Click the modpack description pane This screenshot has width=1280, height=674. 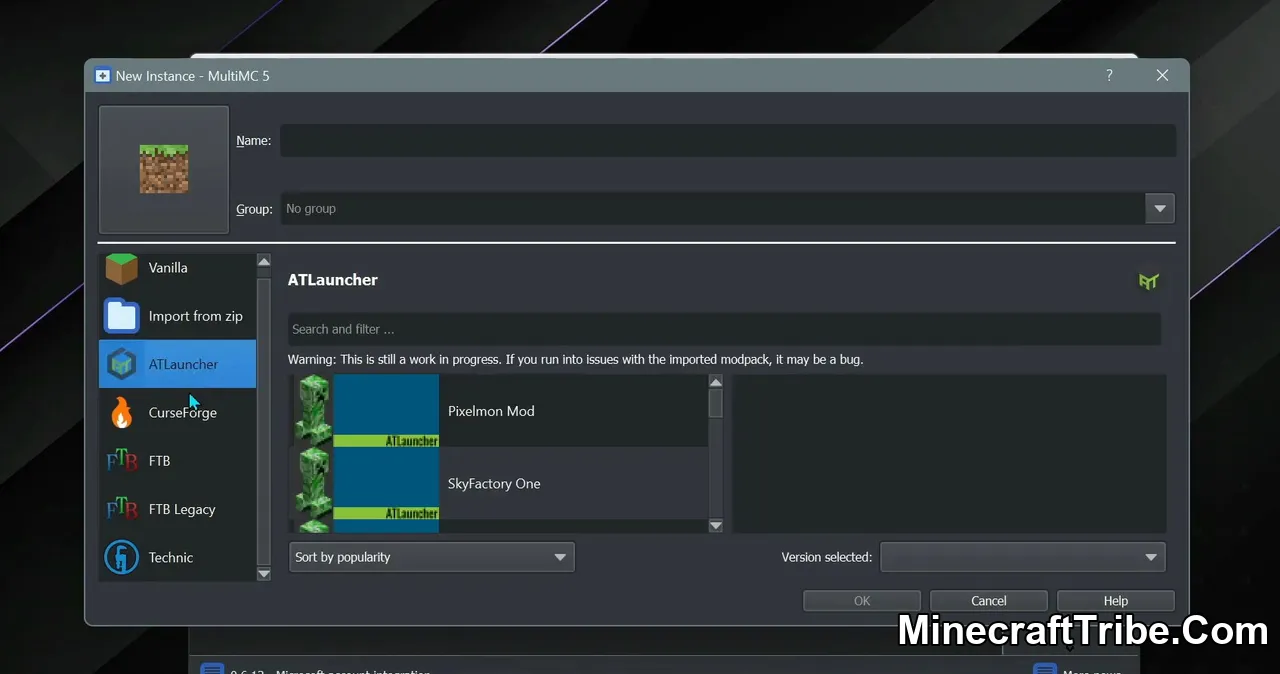[949, 454]
